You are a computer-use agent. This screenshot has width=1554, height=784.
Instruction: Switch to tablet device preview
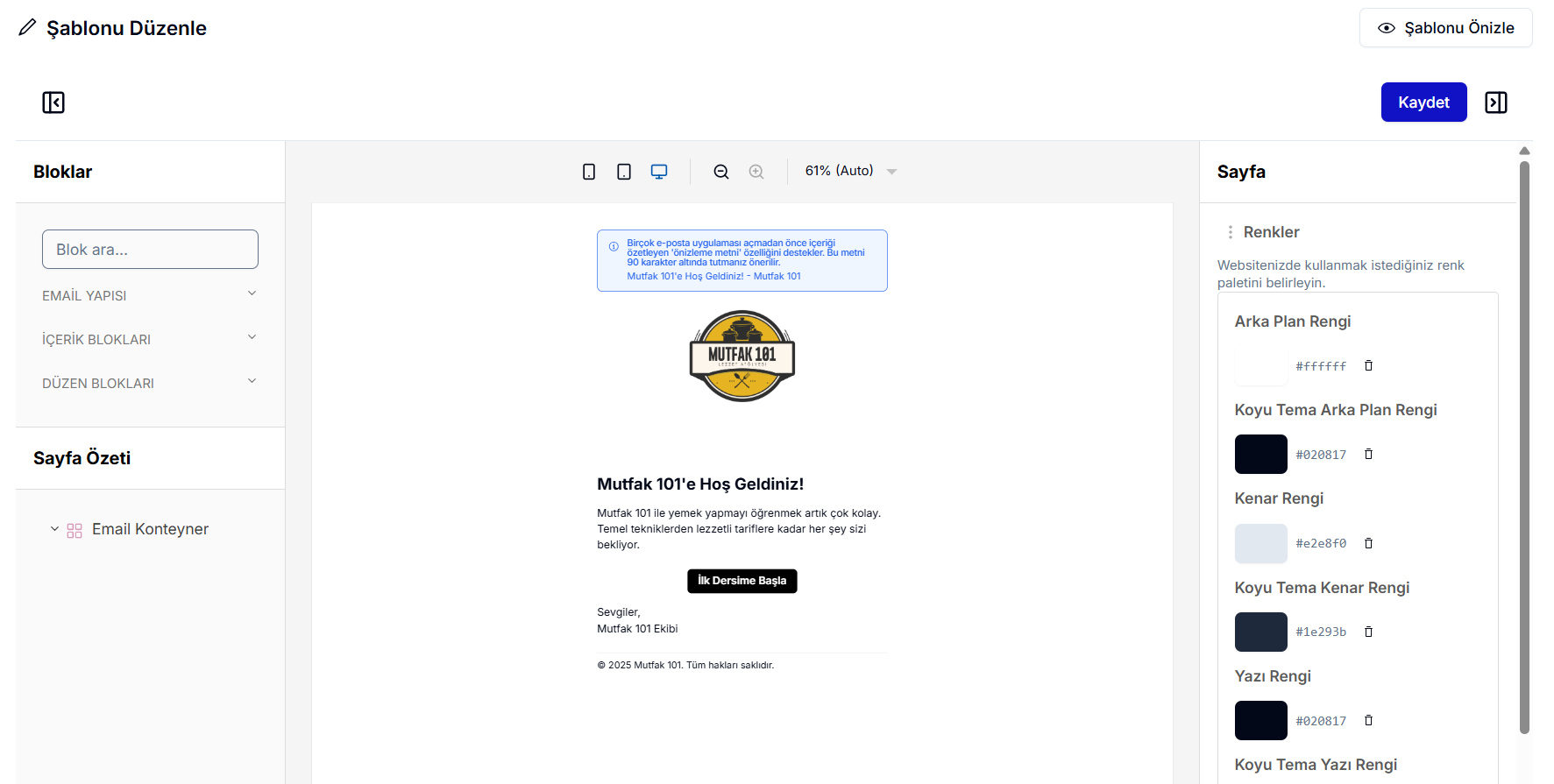pos(624,172)
